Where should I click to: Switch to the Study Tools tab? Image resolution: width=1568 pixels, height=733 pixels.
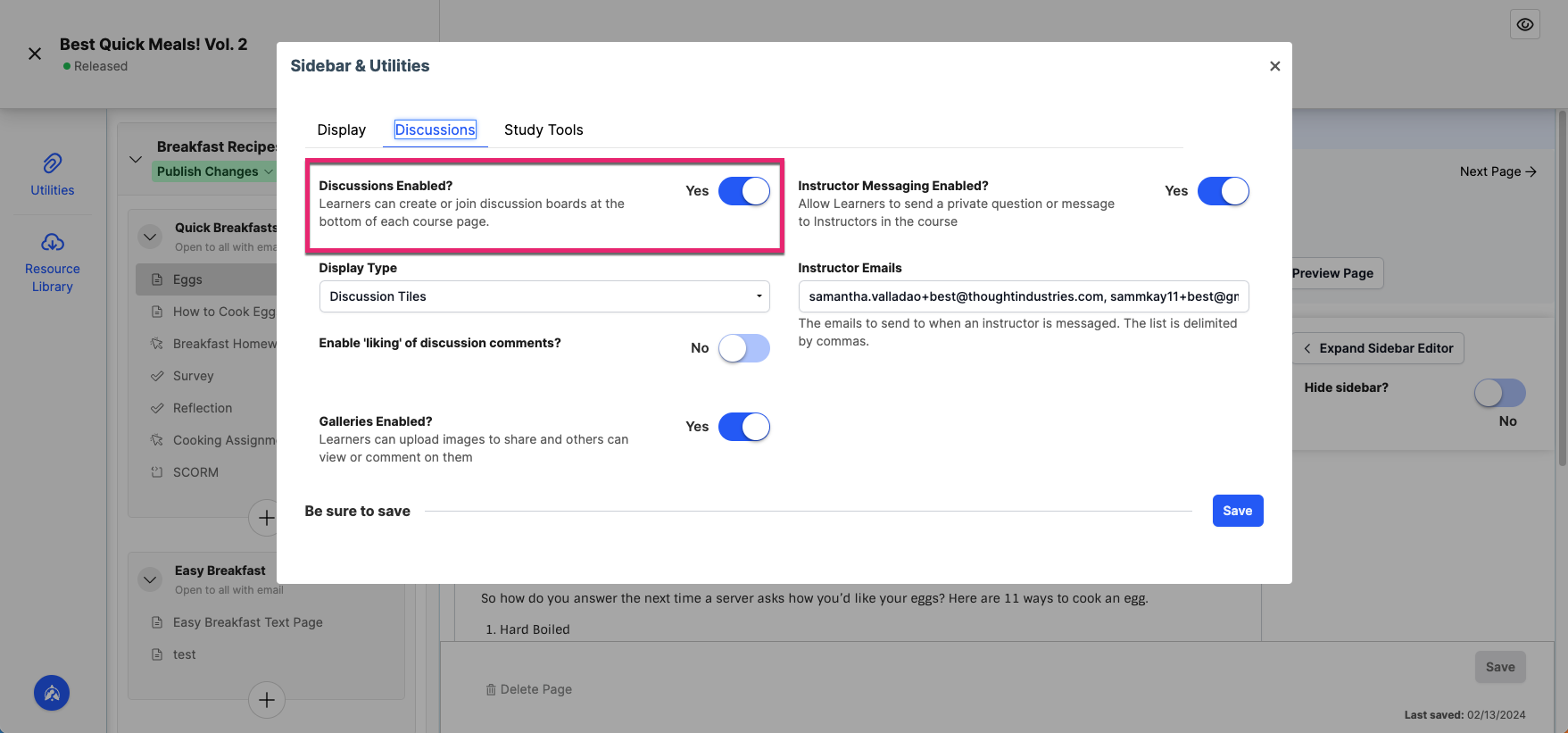pyautogui.click(x=543, y=130)
